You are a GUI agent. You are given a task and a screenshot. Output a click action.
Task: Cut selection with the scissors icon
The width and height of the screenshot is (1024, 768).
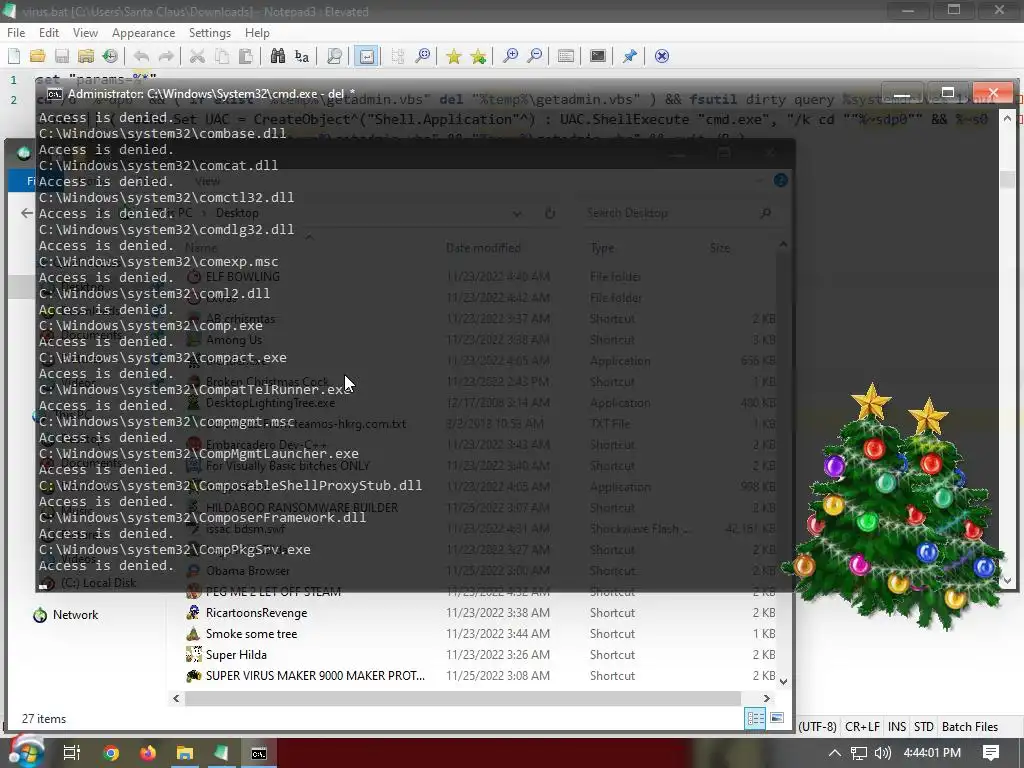[x=197, y=56]
